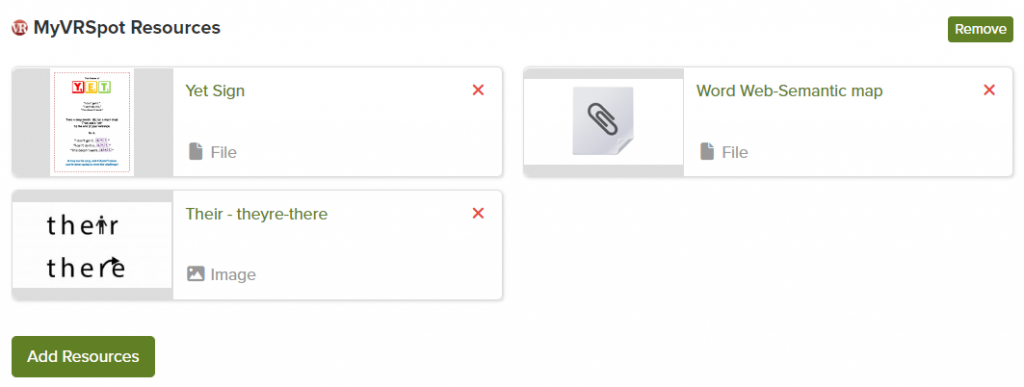Click the green Remove button
This screenshot has height=387, width=1024.
click(x=980, y=29)
